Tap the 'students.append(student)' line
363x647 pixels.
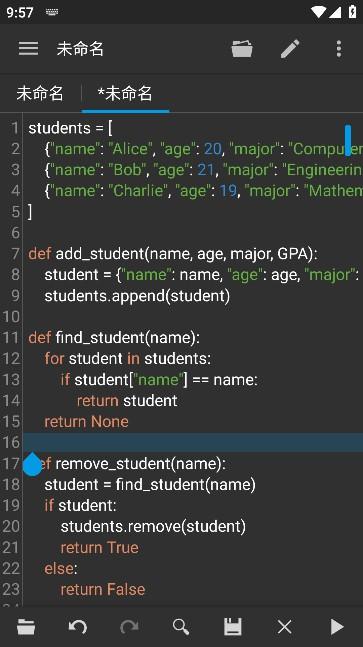click(x=137, y=295)
